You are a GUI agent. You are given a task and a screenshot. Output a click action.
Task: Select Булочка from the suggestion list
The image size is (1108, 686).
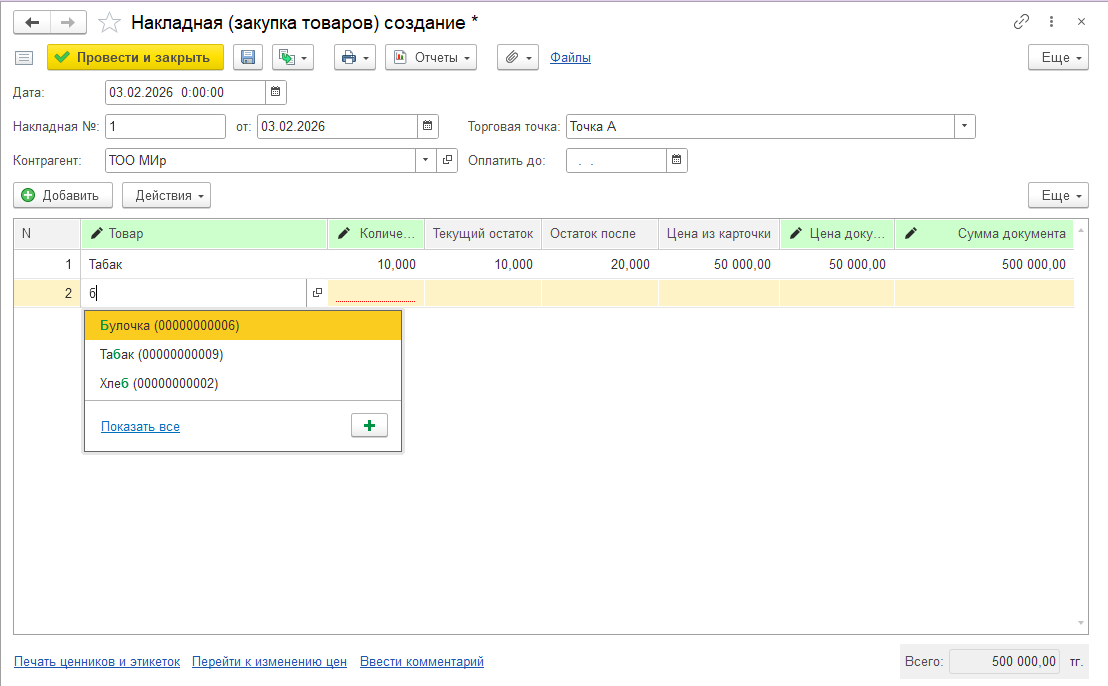(170, 325)
